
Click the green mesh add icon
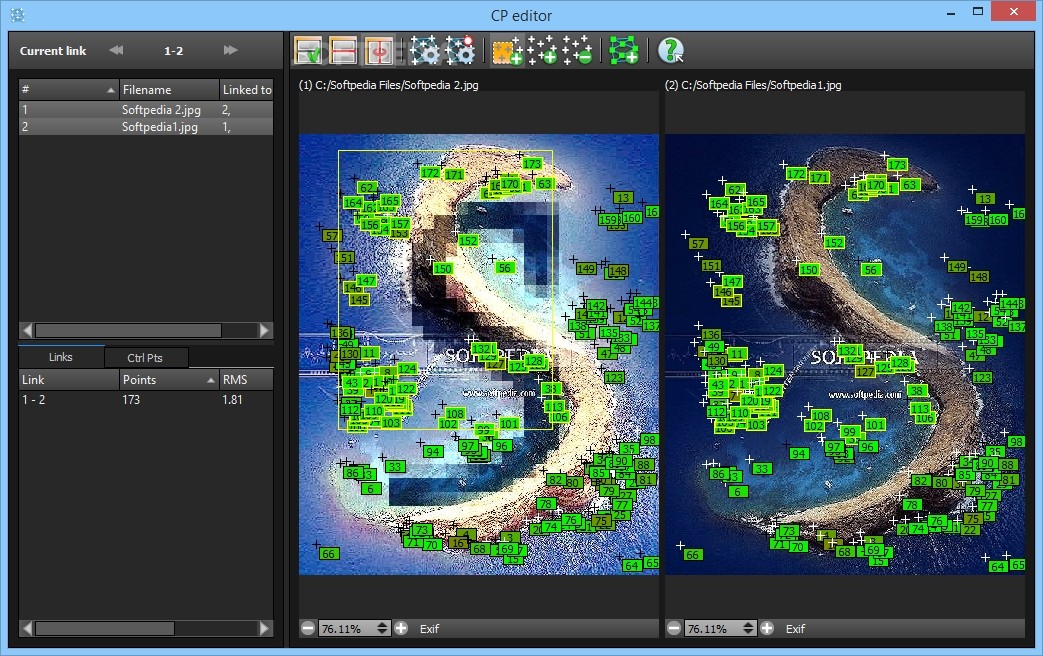coord(624,51)
